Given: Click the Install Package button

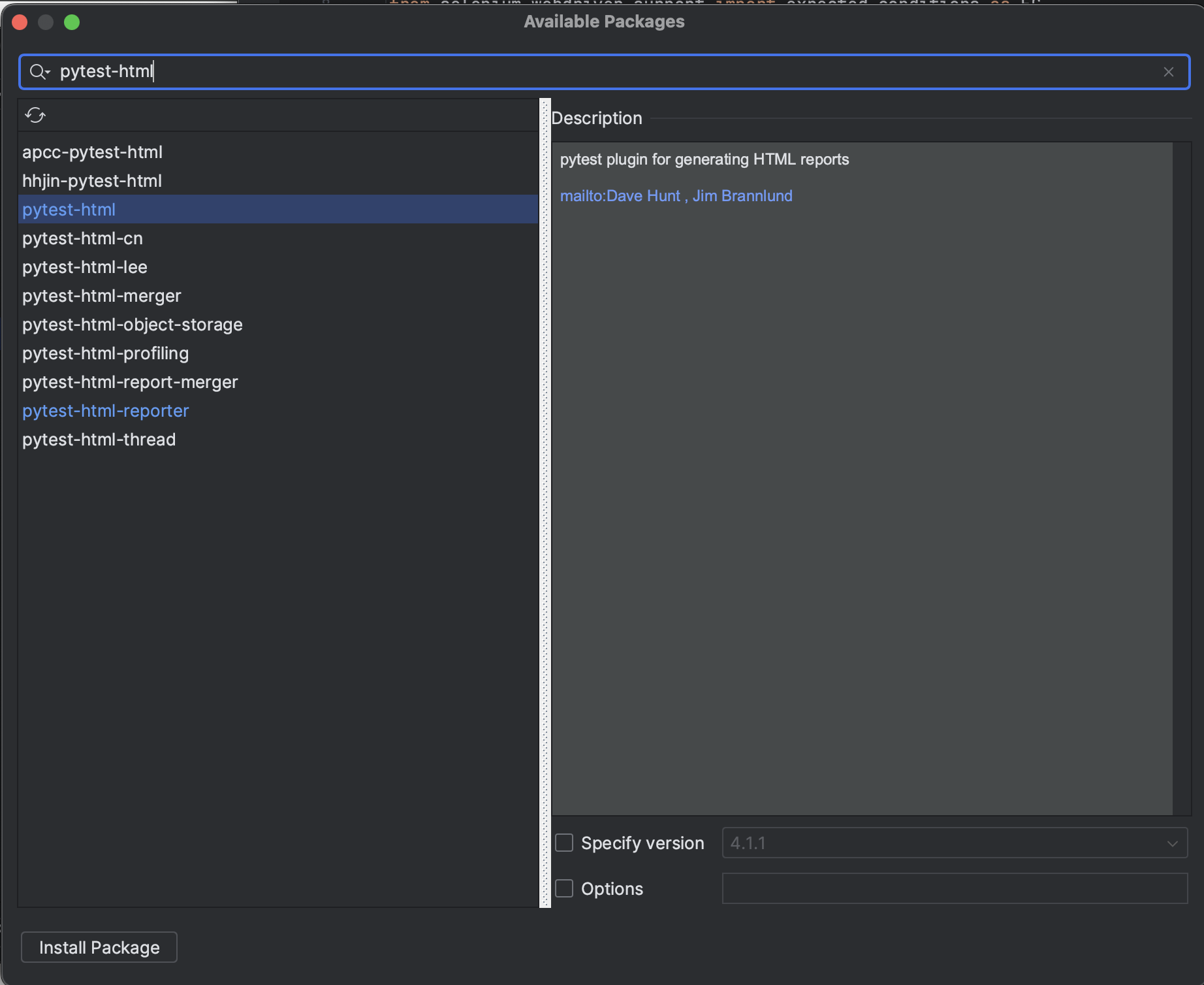Looking at the screenshot, I should point(99,947).
